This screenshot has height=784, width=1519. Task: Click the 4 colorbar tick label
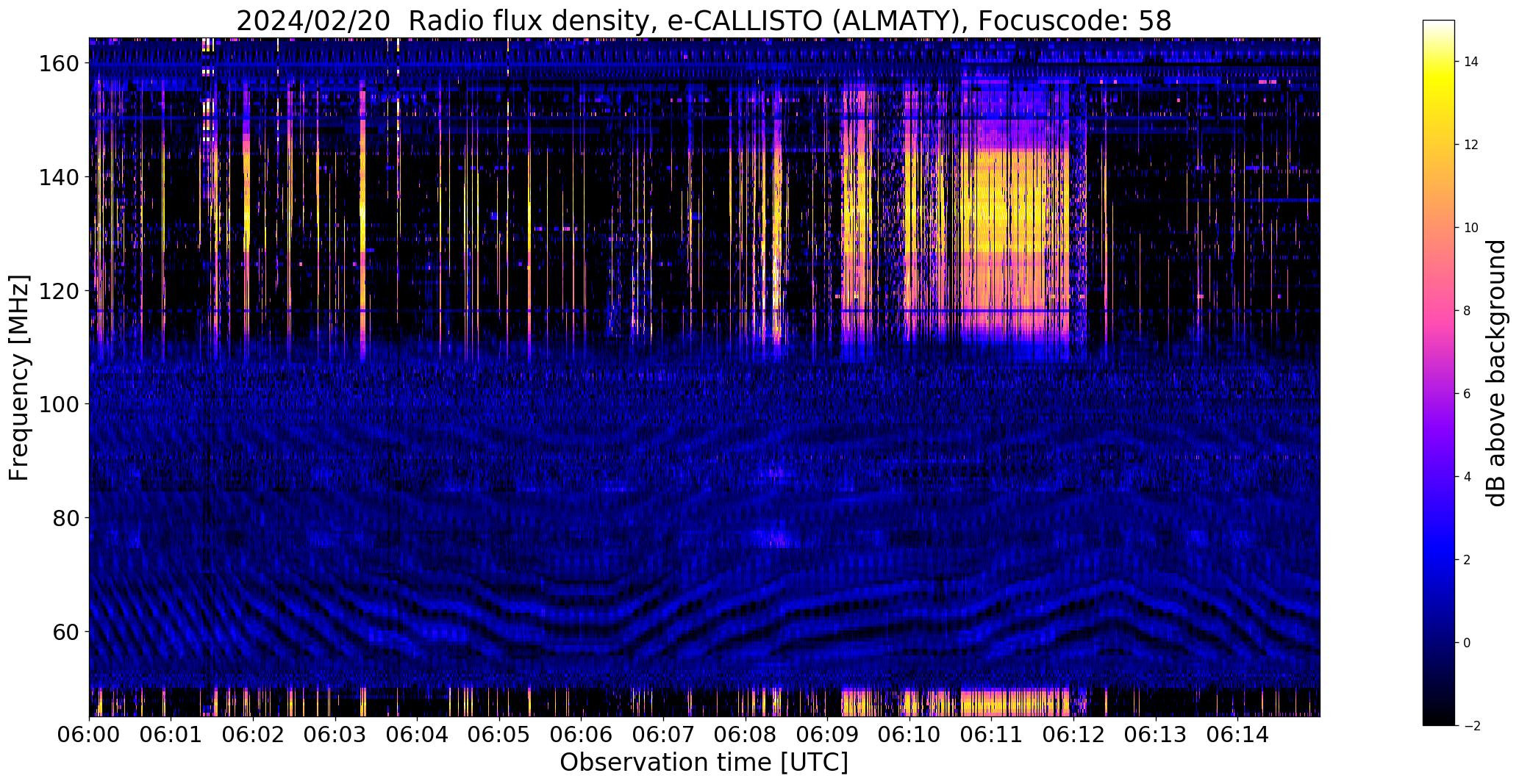(x=1467, y=477)
